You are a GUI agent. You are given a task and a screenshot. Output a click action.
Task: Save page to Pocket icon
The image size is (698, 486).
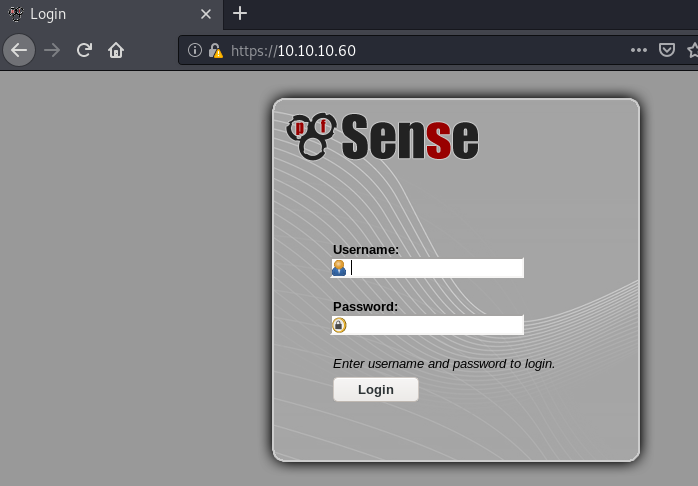point(666,50)
